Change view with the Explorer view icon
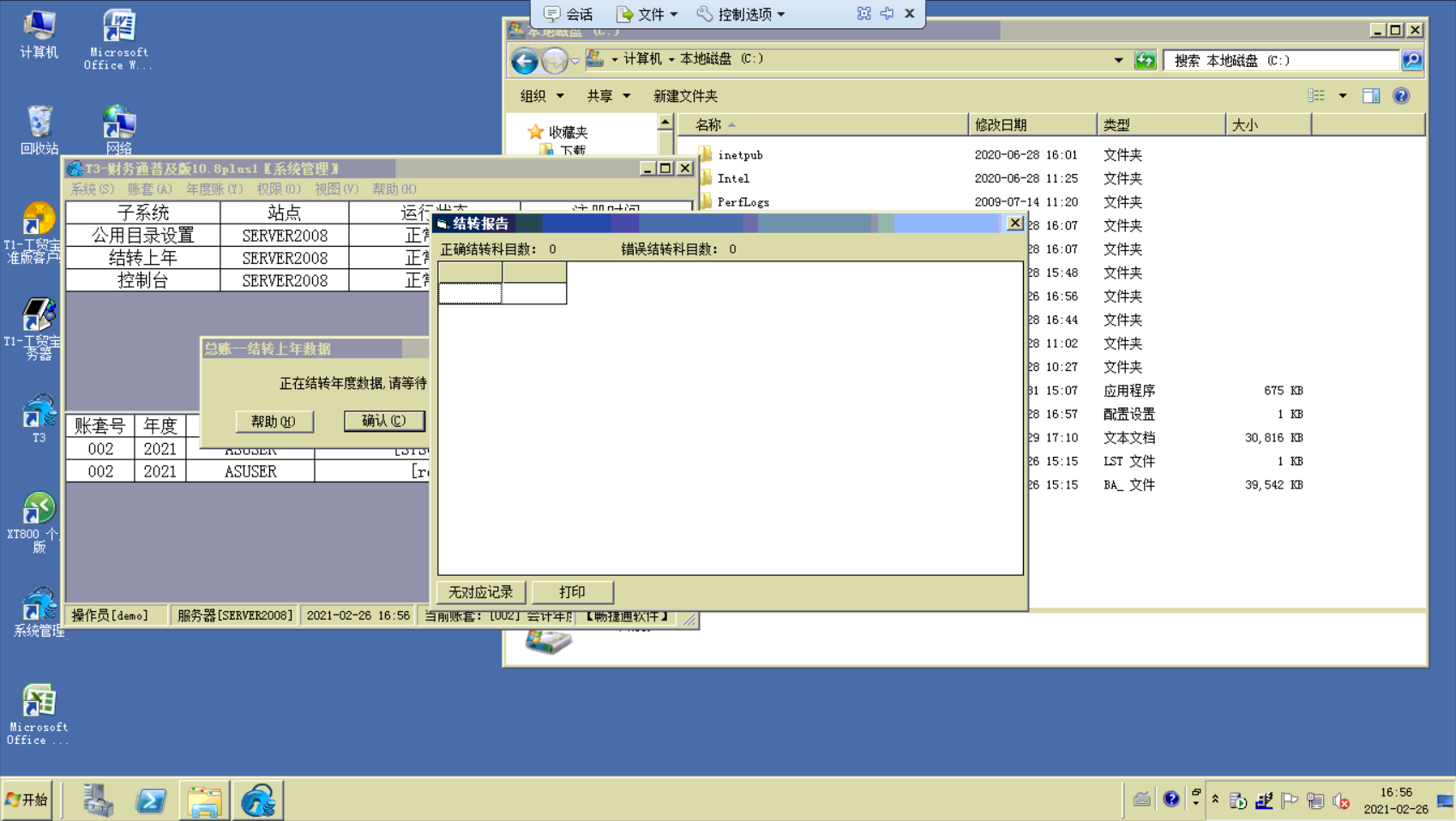 [1316, 96]
